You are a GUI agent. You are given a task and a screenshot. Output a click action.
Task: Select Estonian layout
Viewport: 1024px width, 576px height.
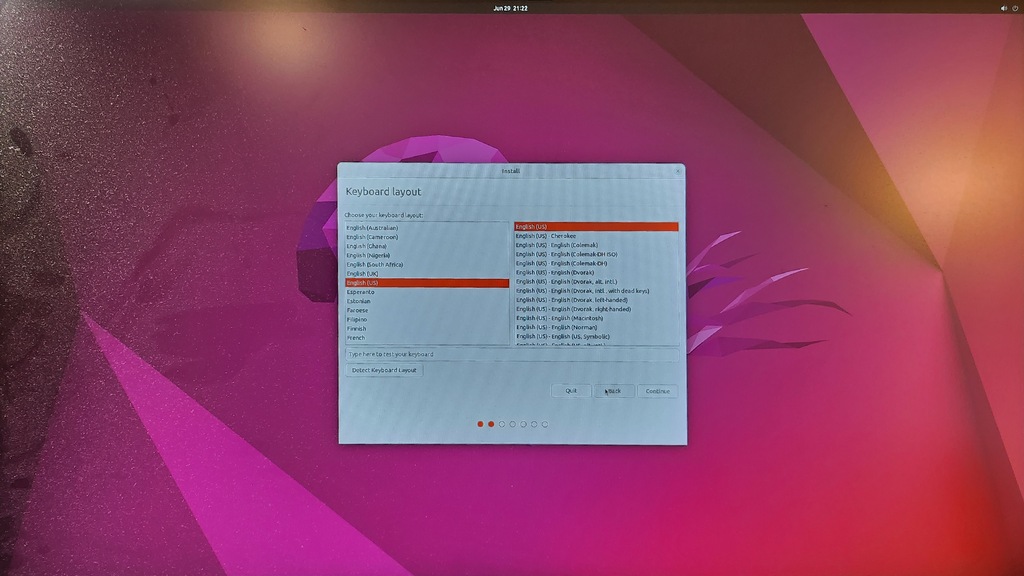point(427,301)
